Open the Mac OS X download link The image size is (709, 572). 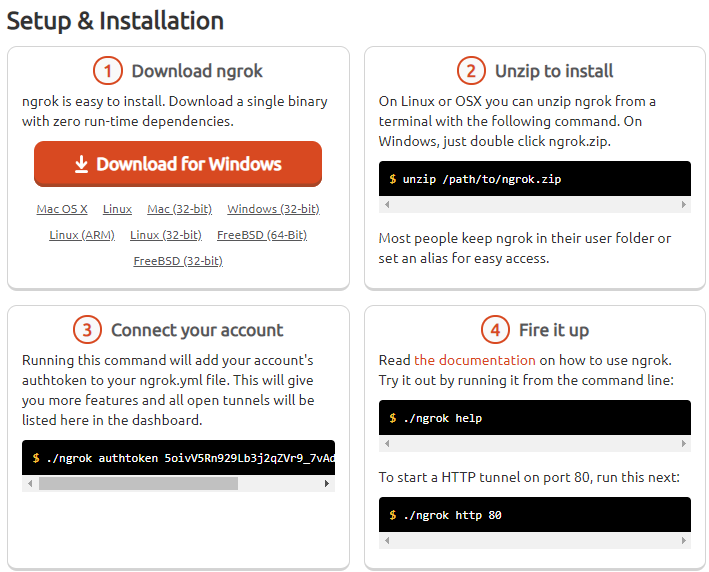click(x=62, y=209)
